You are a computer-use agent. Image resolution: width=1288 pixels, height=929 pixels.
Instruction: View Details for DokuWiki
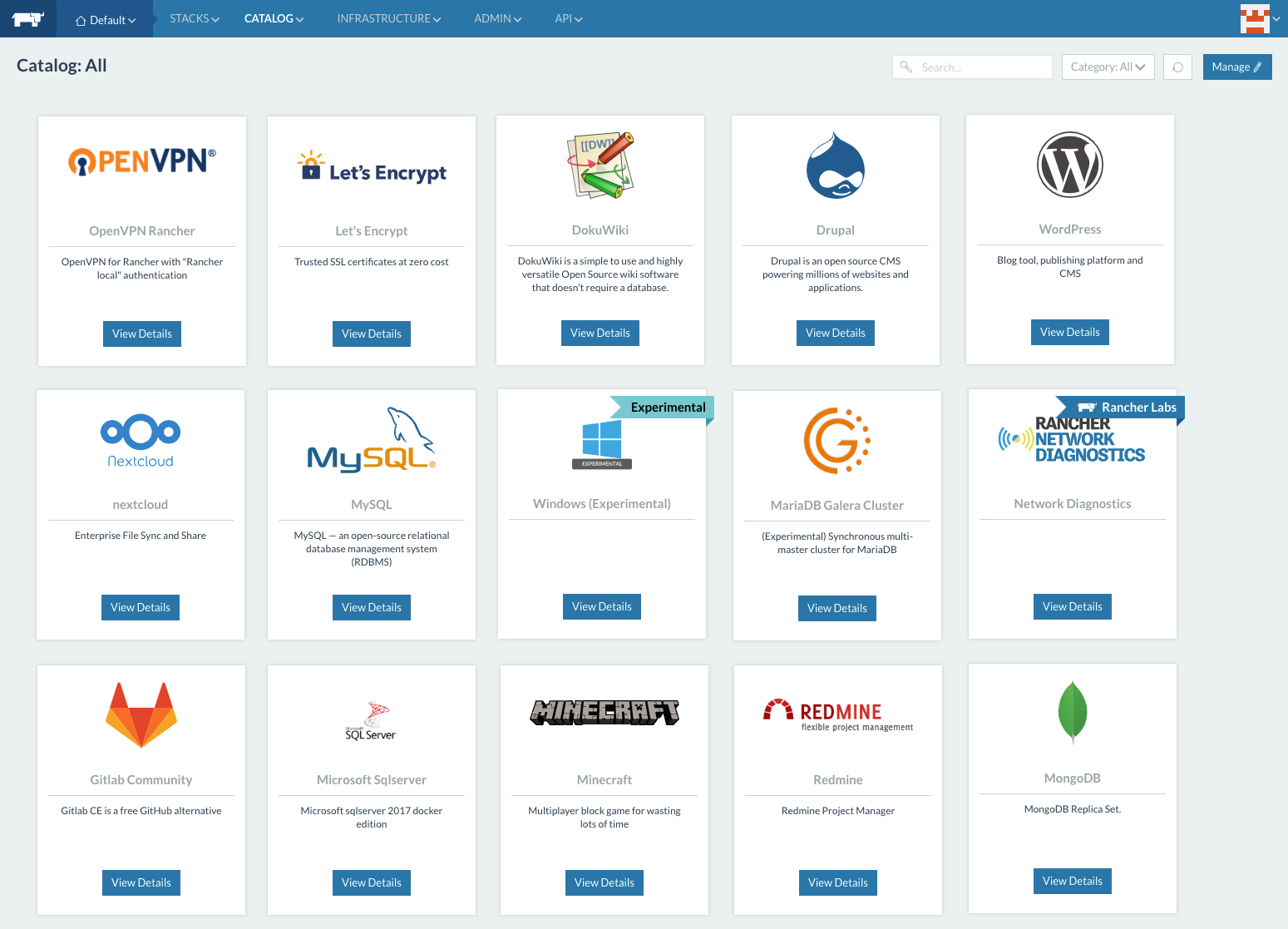point(600,333)
